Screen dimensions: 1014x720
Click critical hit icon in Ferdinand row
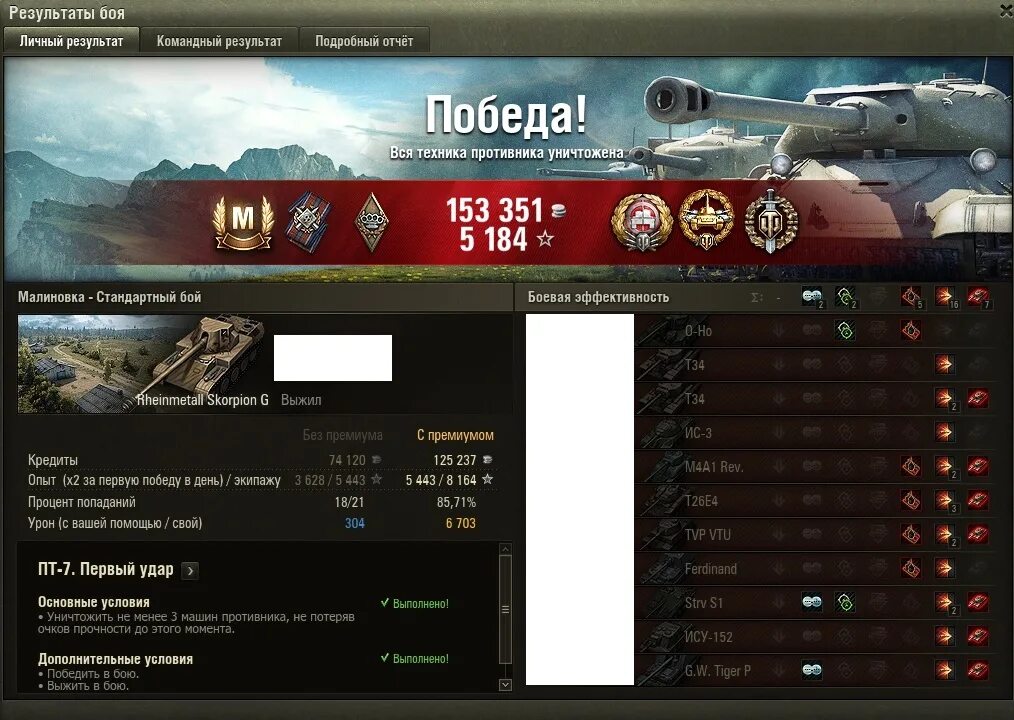[x=911, y=569]
